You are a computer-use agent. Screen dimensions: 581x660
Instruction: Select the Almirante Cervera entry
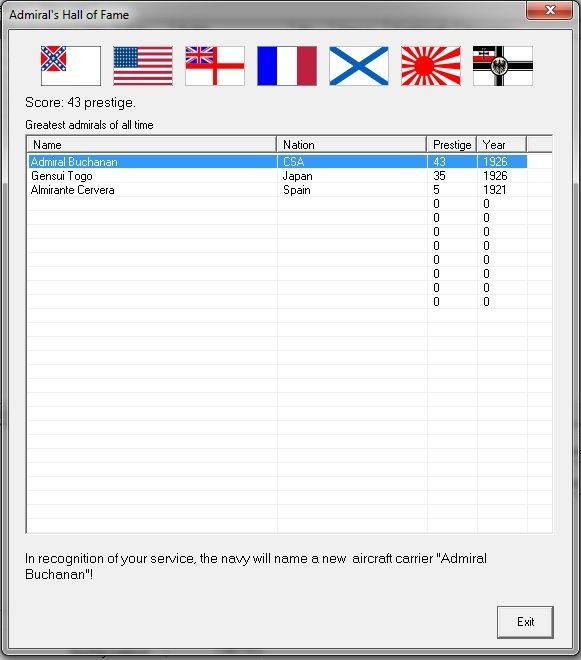72,190
